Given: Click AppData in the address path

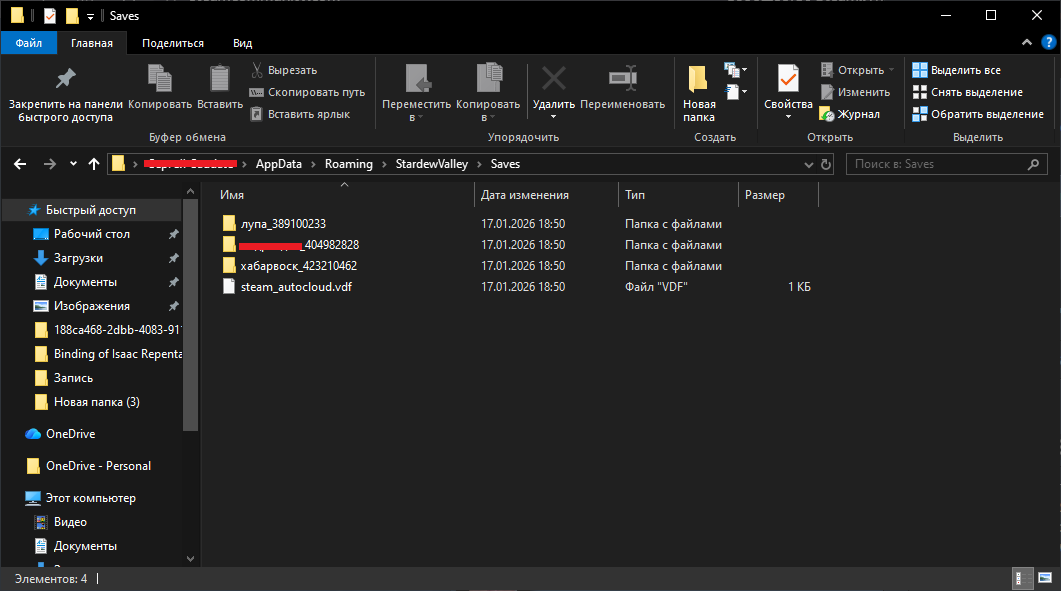Looking at the screenshot, I should point(279,164).
